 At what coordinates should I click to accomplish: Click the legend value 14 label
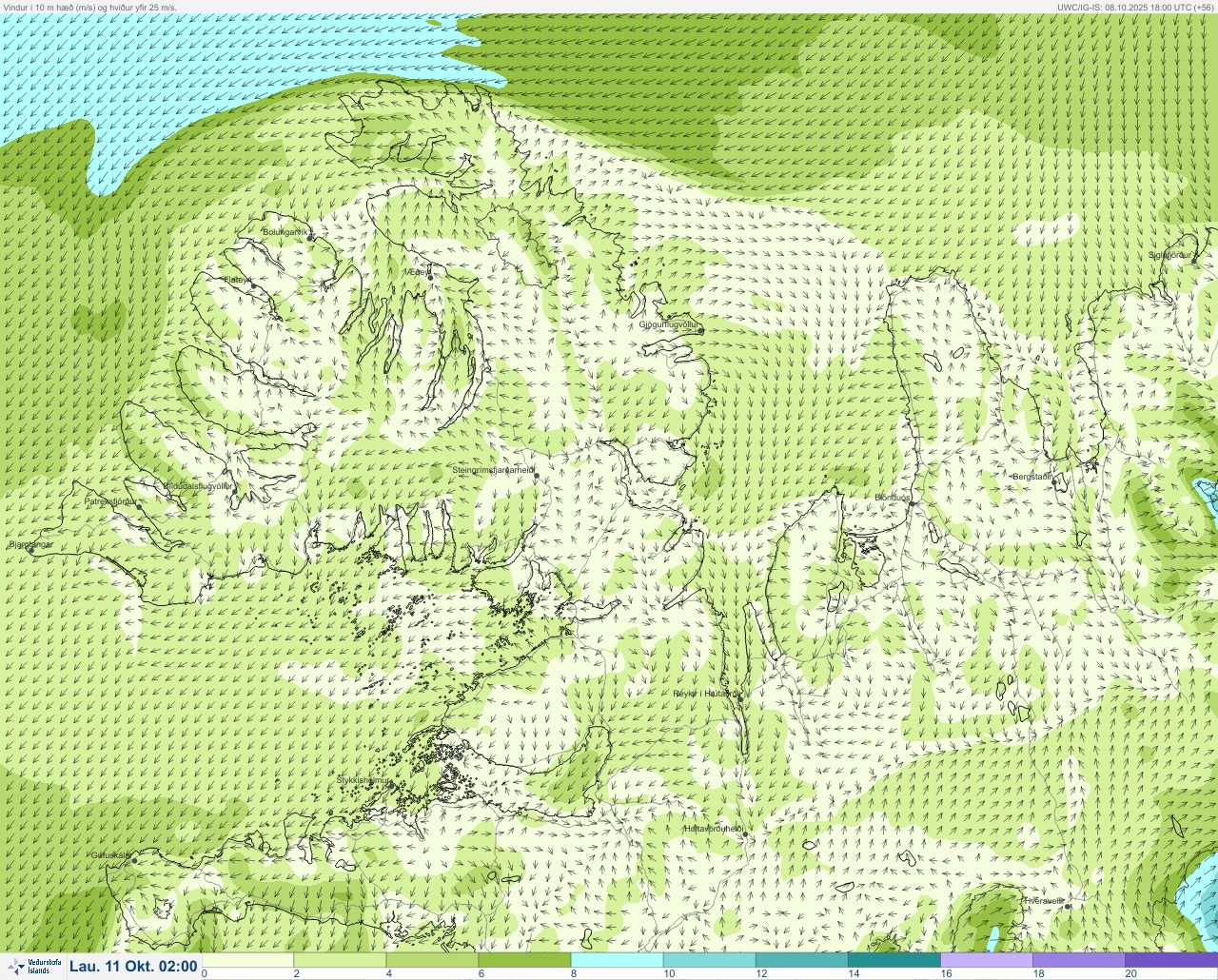click(854, 973)
